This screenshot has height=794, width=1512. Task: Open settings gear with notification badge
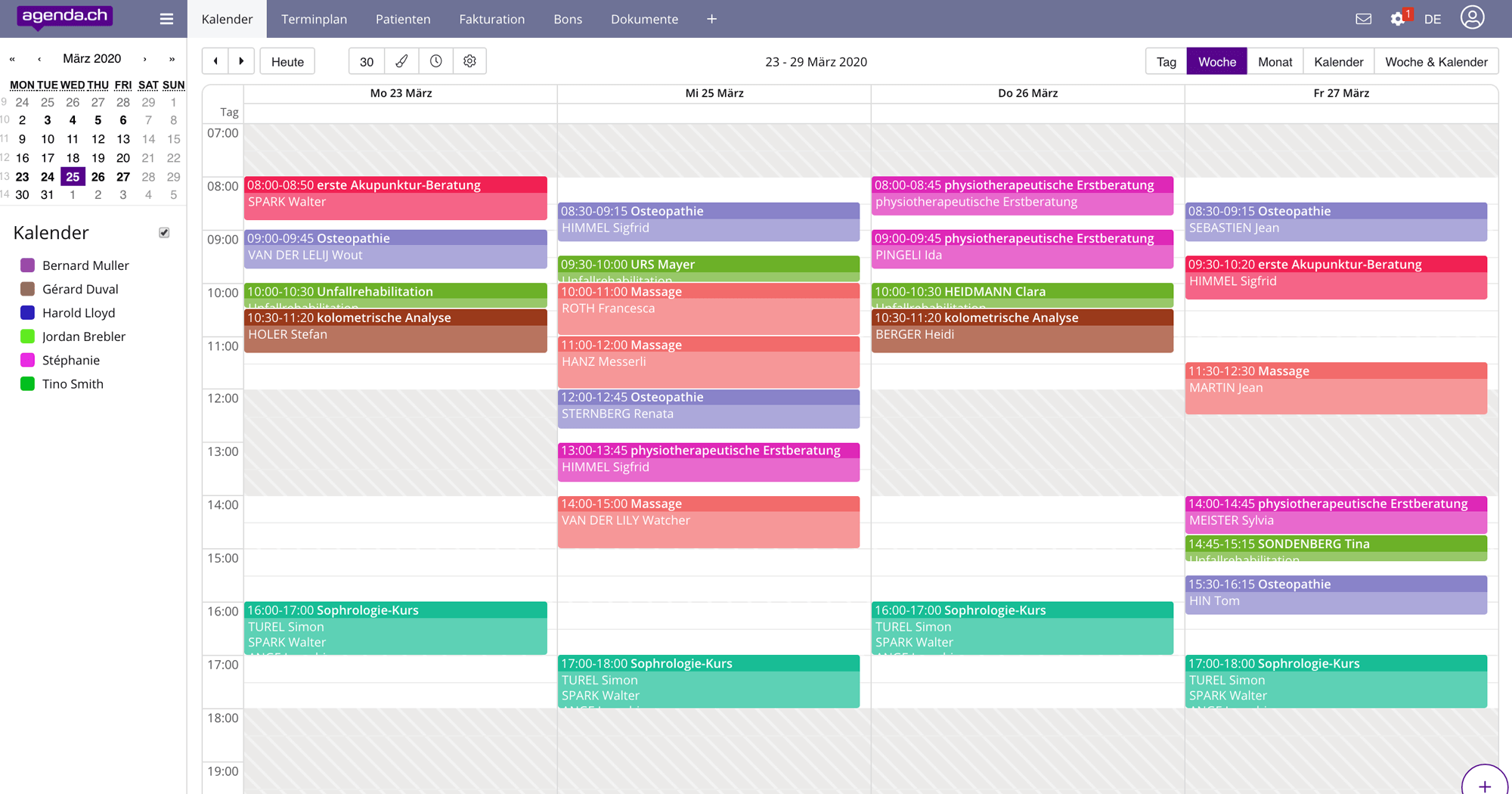point(1397,19)
